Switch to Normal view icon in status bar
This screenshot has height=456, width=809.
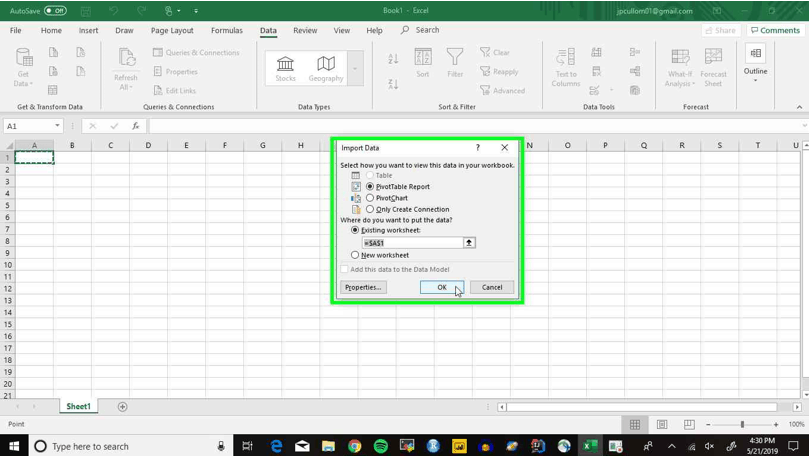[635, 425]
